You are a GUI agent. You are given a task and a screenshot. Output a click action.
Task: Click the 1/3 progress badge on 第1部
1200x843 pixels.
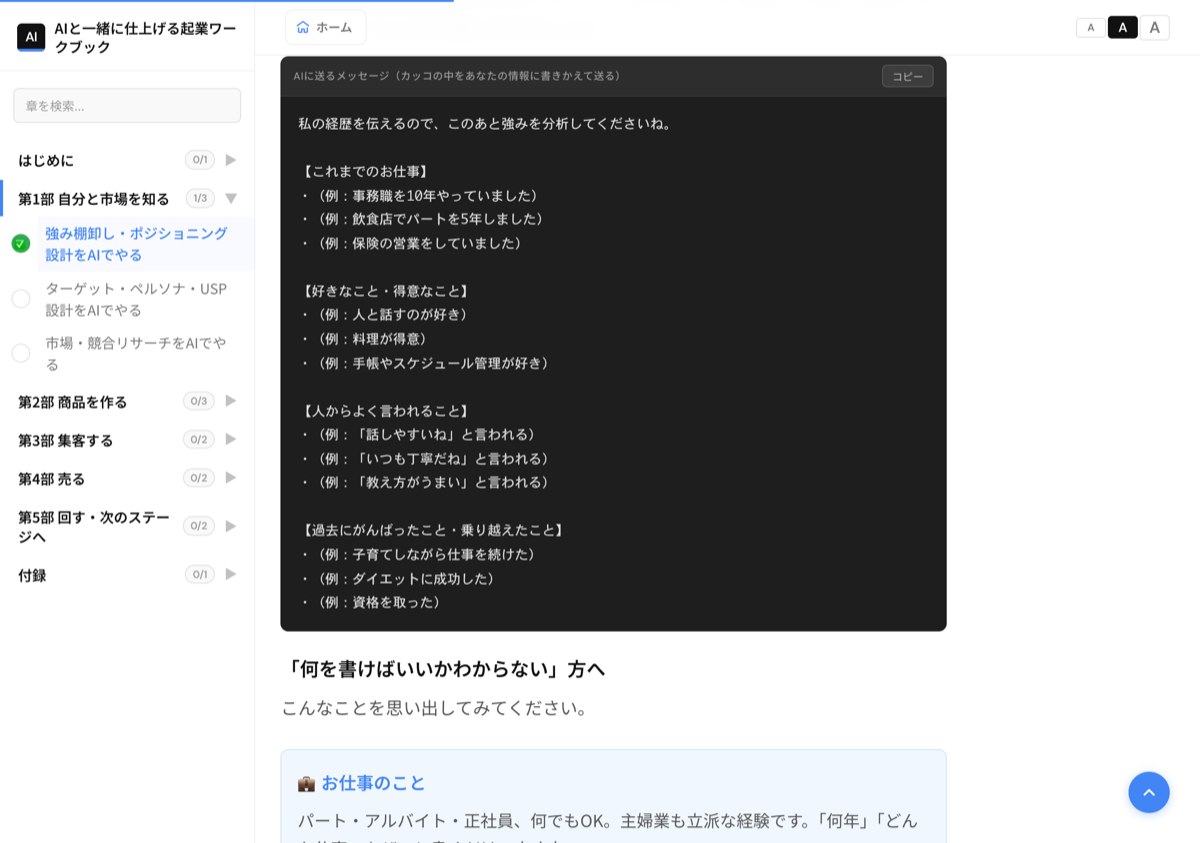coord(199,198)
